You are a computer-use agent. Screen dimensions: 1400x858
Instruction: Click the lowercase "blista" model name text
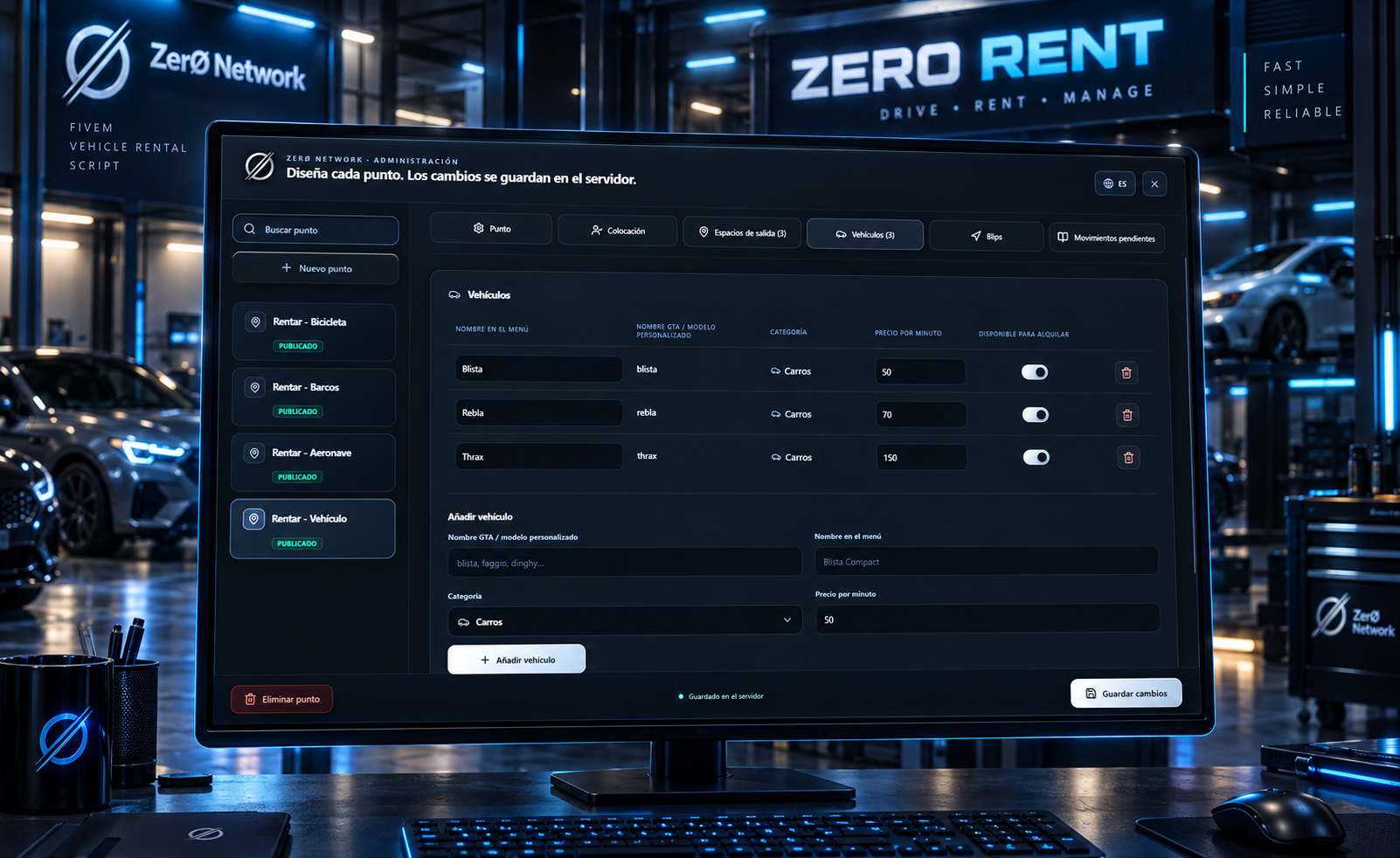(647, 370)
